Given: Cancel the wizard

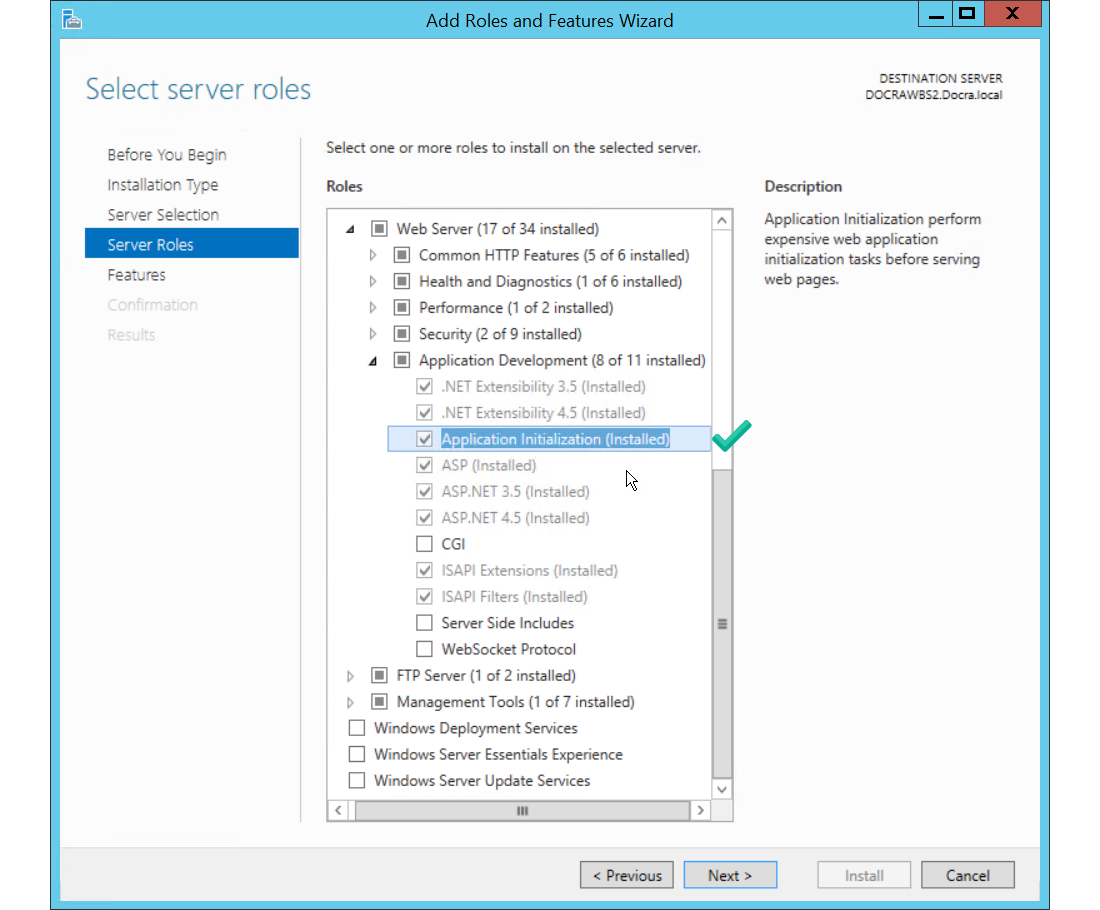Looking at the screenshot, I should point(967,875).
